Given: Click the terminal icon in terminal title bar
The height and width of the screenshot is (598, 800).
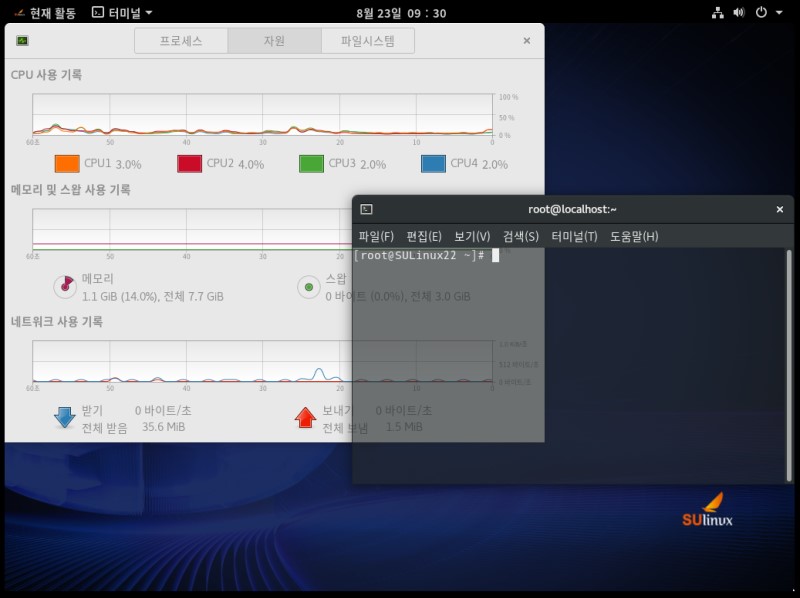Looking at the screenshot, I should (x=367, y=209).
